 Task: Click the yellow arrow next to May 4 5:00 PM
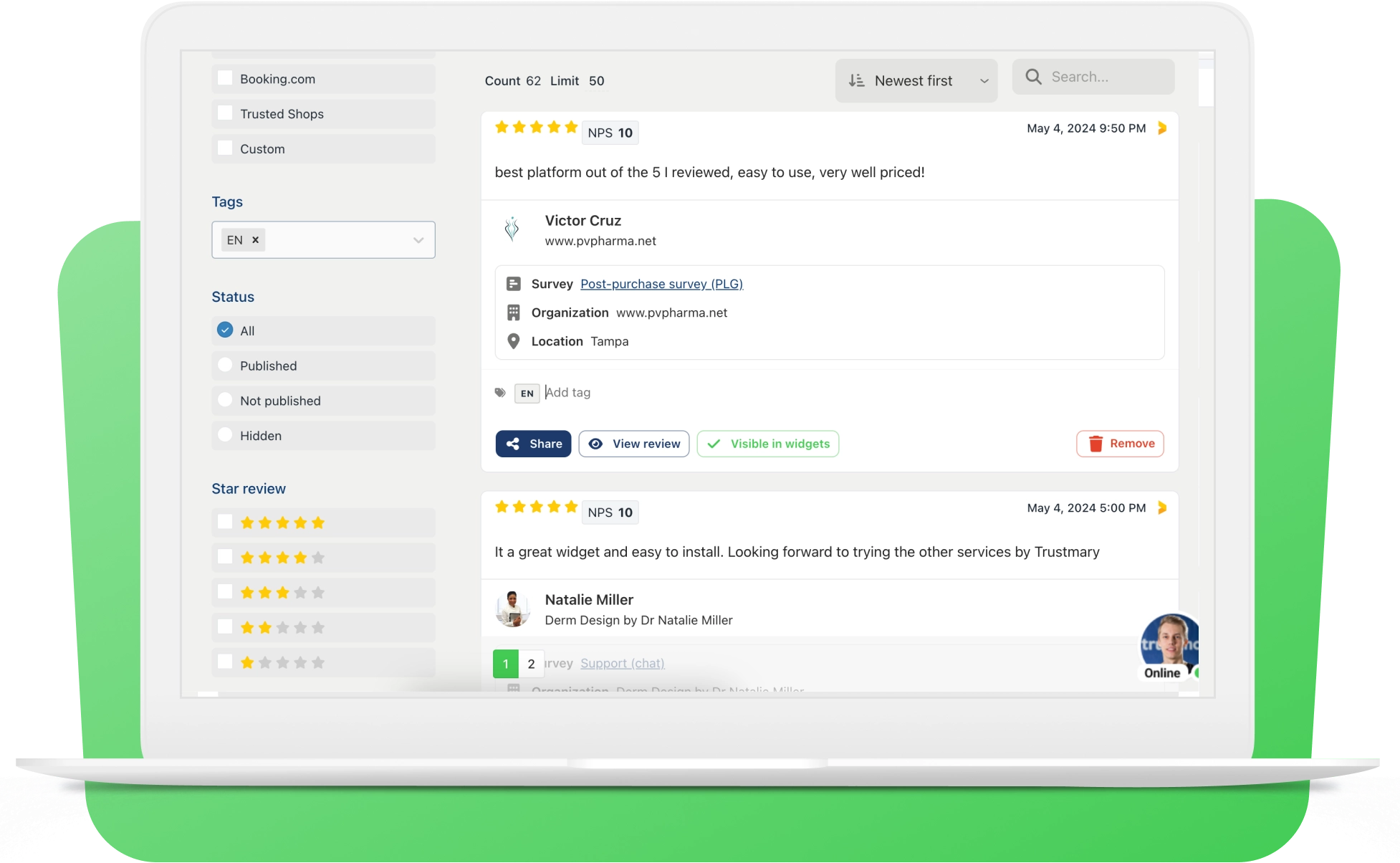[x=1162, y=507]
